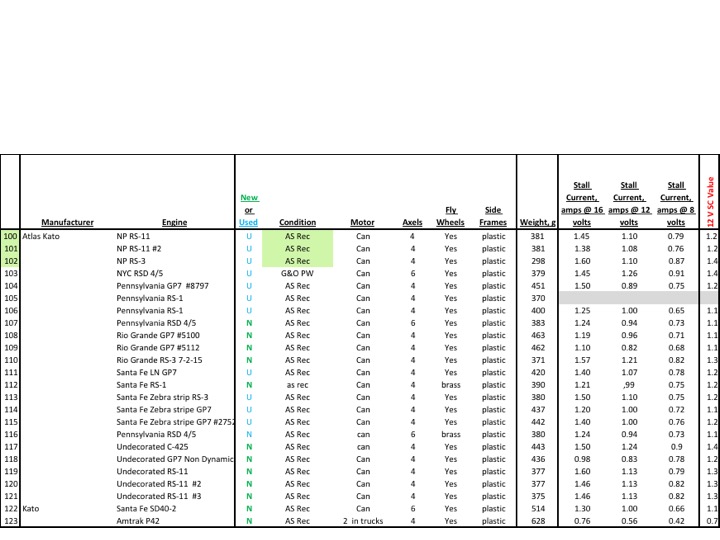Select the Santa Fe SD40-2 cell

point(146,509)
